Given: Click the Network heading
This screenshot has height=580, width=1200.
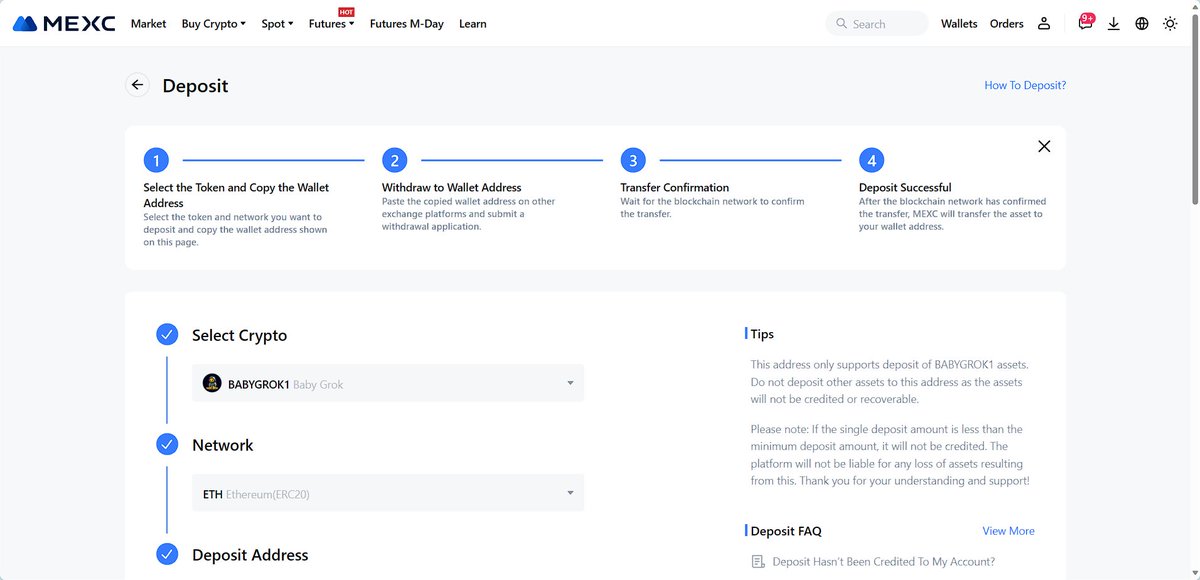Looking at the screenshot, I should [x=222, y=445].
